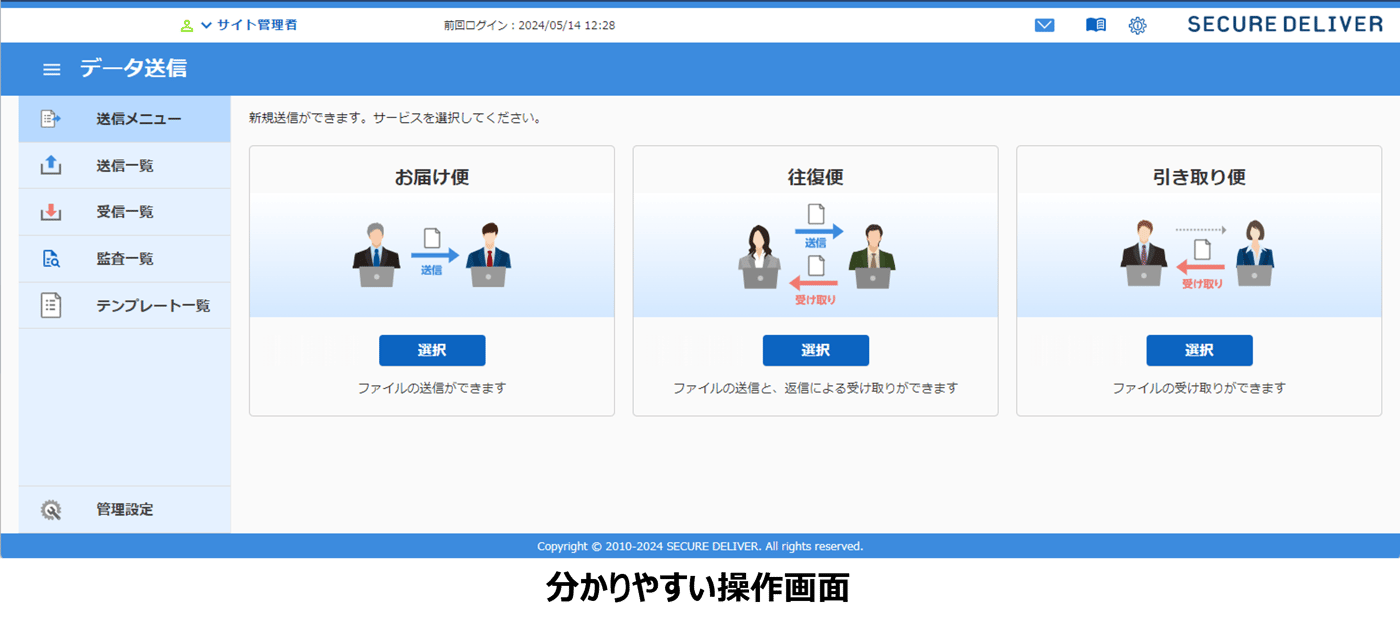Click the 送信メニュー sidebar icon
The image size is (1400, 627).
click(x=51, y=119)
